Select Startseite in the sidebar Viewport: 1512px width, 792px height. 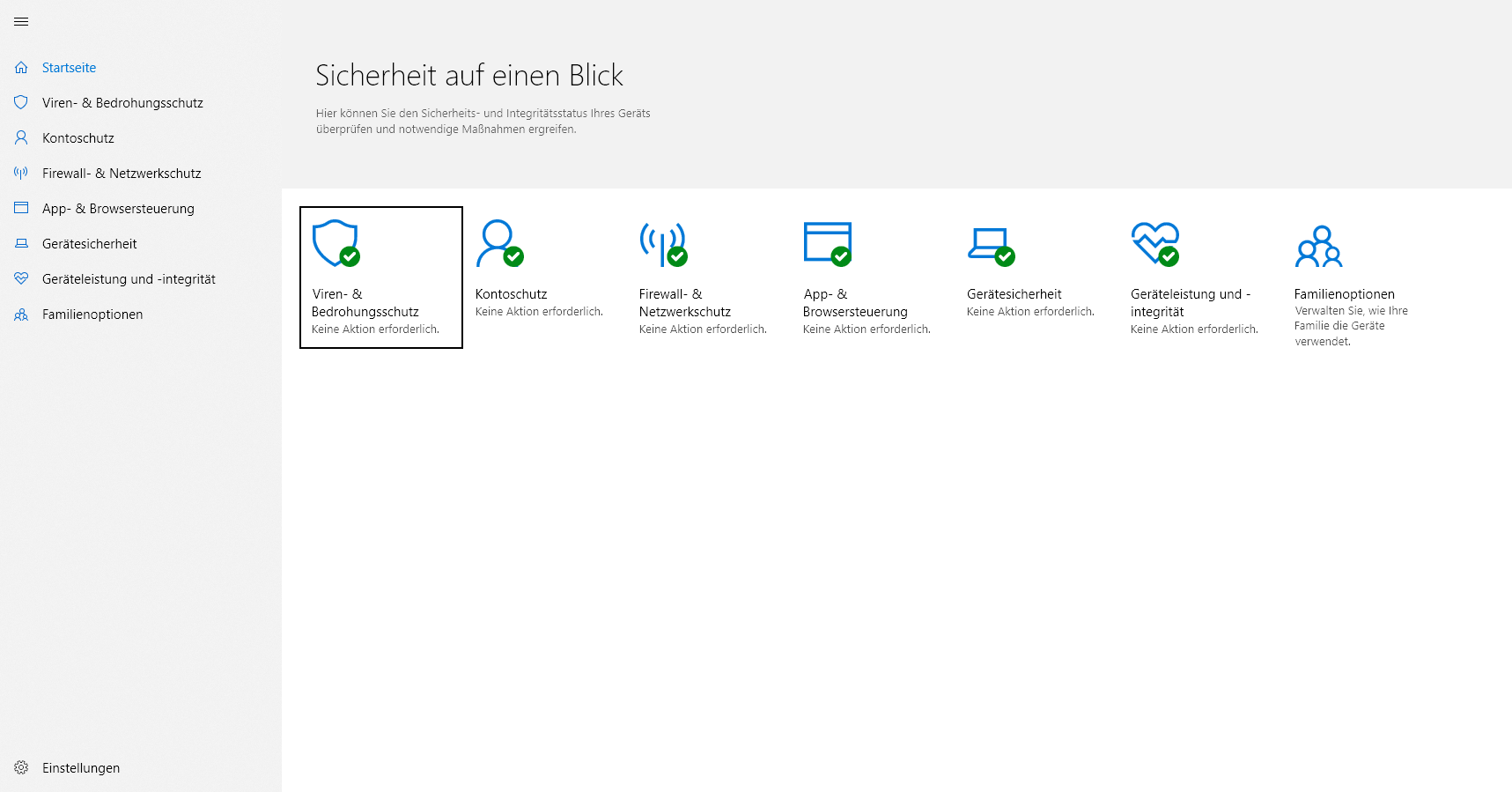click(x=69, y=68)
